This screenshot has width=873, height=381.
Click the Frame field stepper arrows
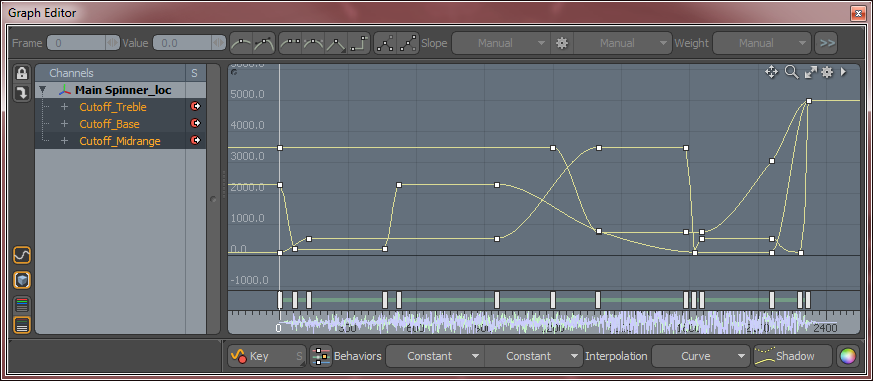113,43
